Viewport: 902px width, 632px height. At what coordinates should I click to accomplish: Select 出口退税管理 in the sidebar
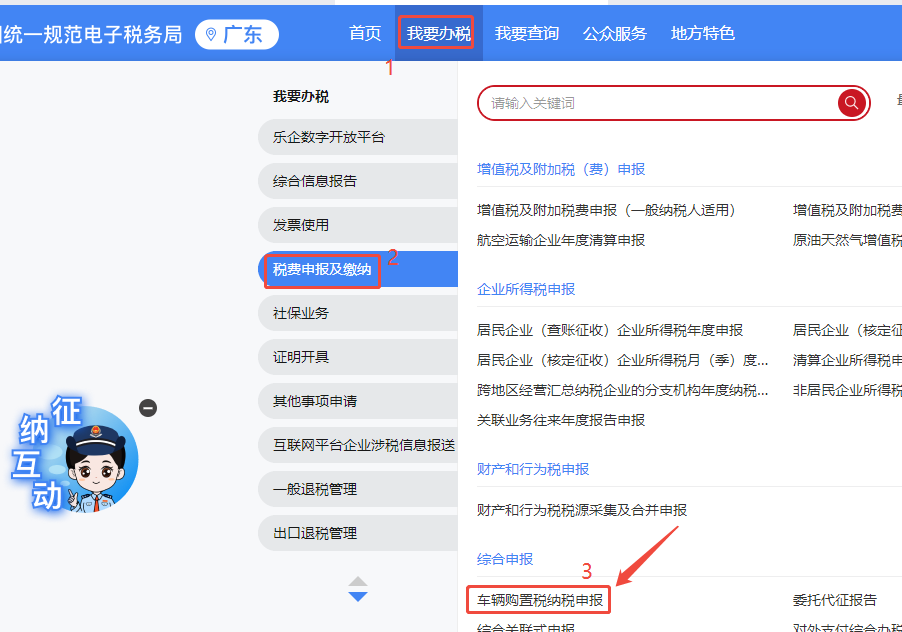point(315,533)
